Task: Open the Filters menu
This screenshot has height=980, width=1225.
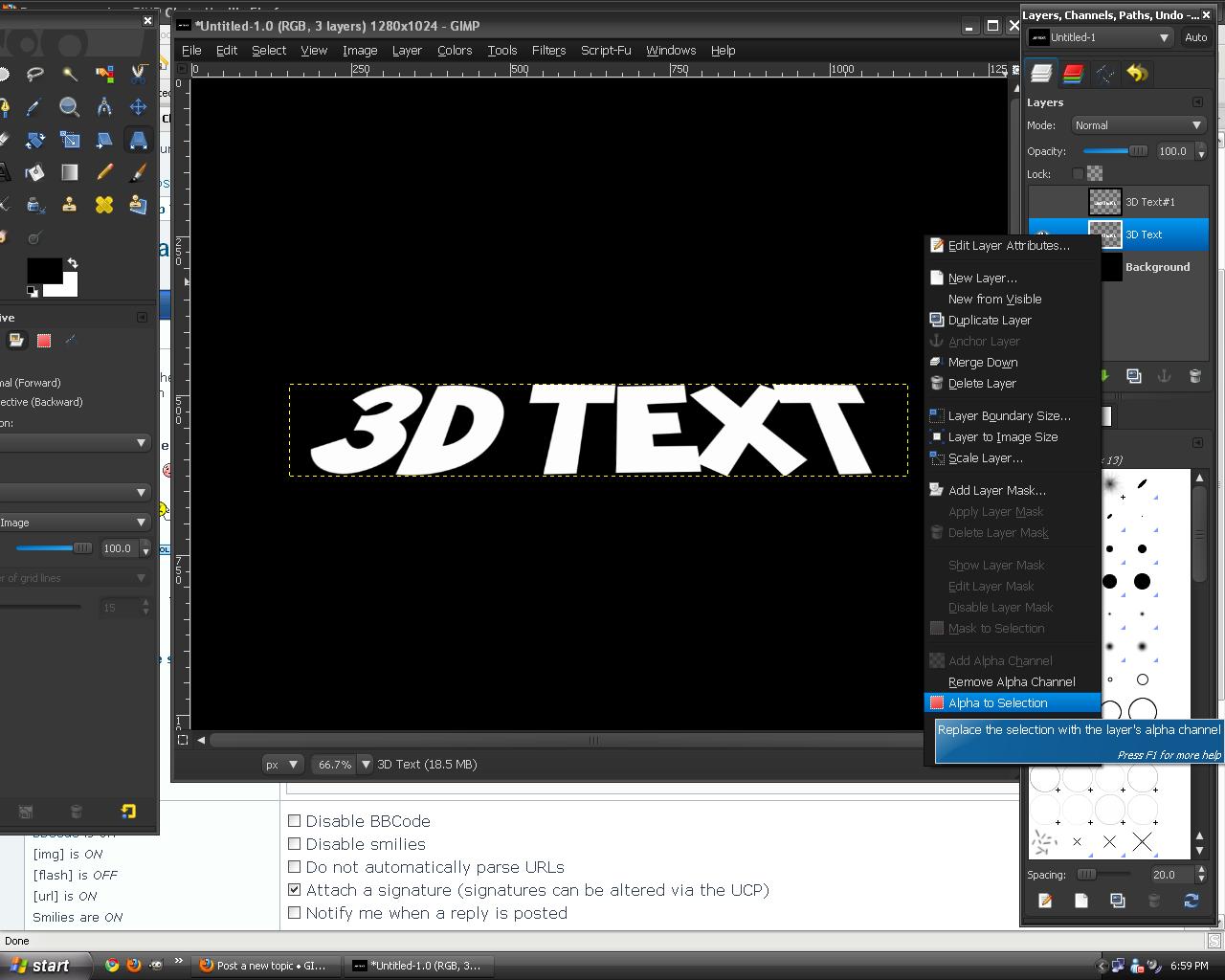Action: point(548,50)
